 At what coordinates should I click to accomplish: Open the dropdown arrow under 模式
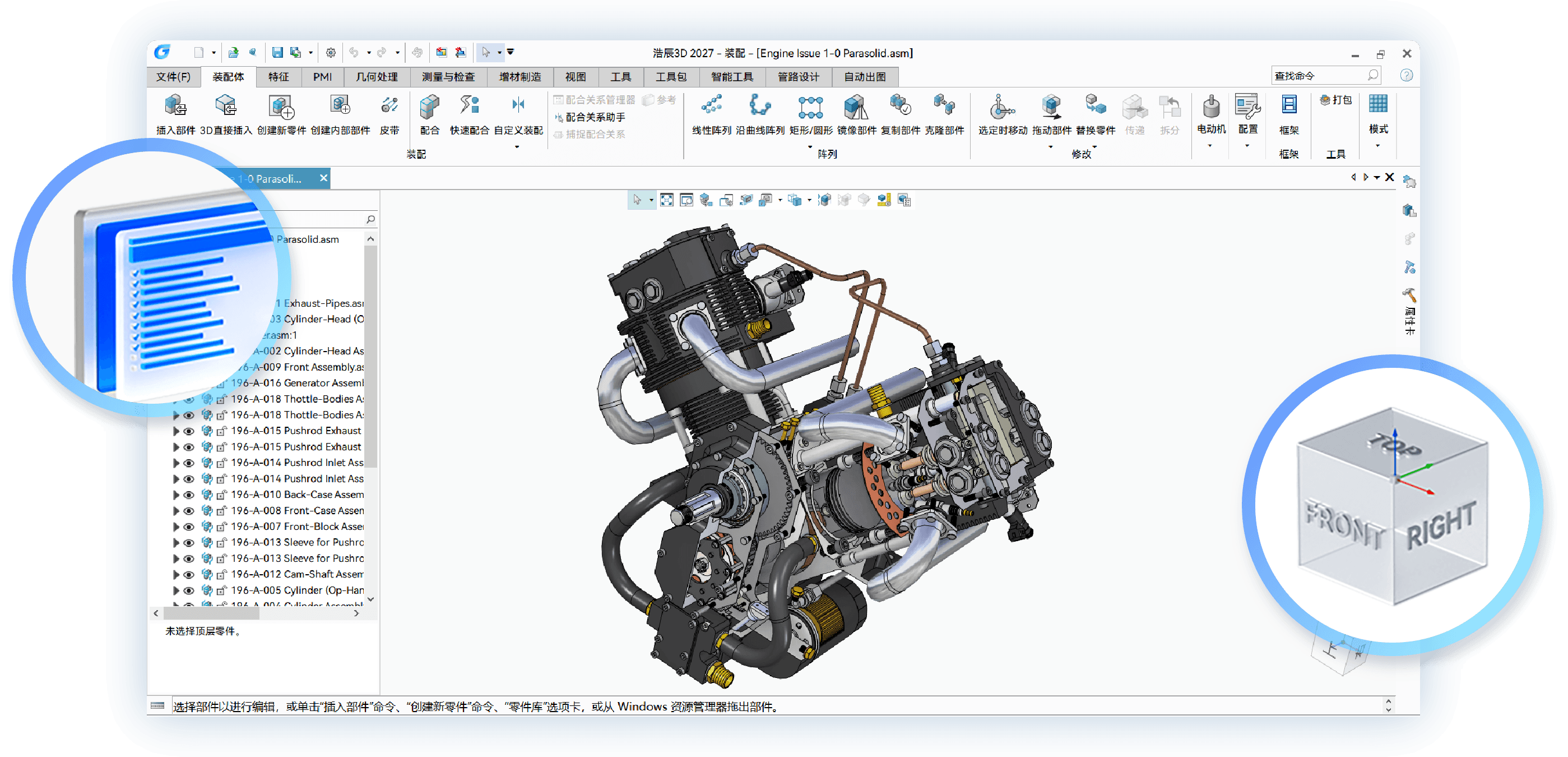1377,146
